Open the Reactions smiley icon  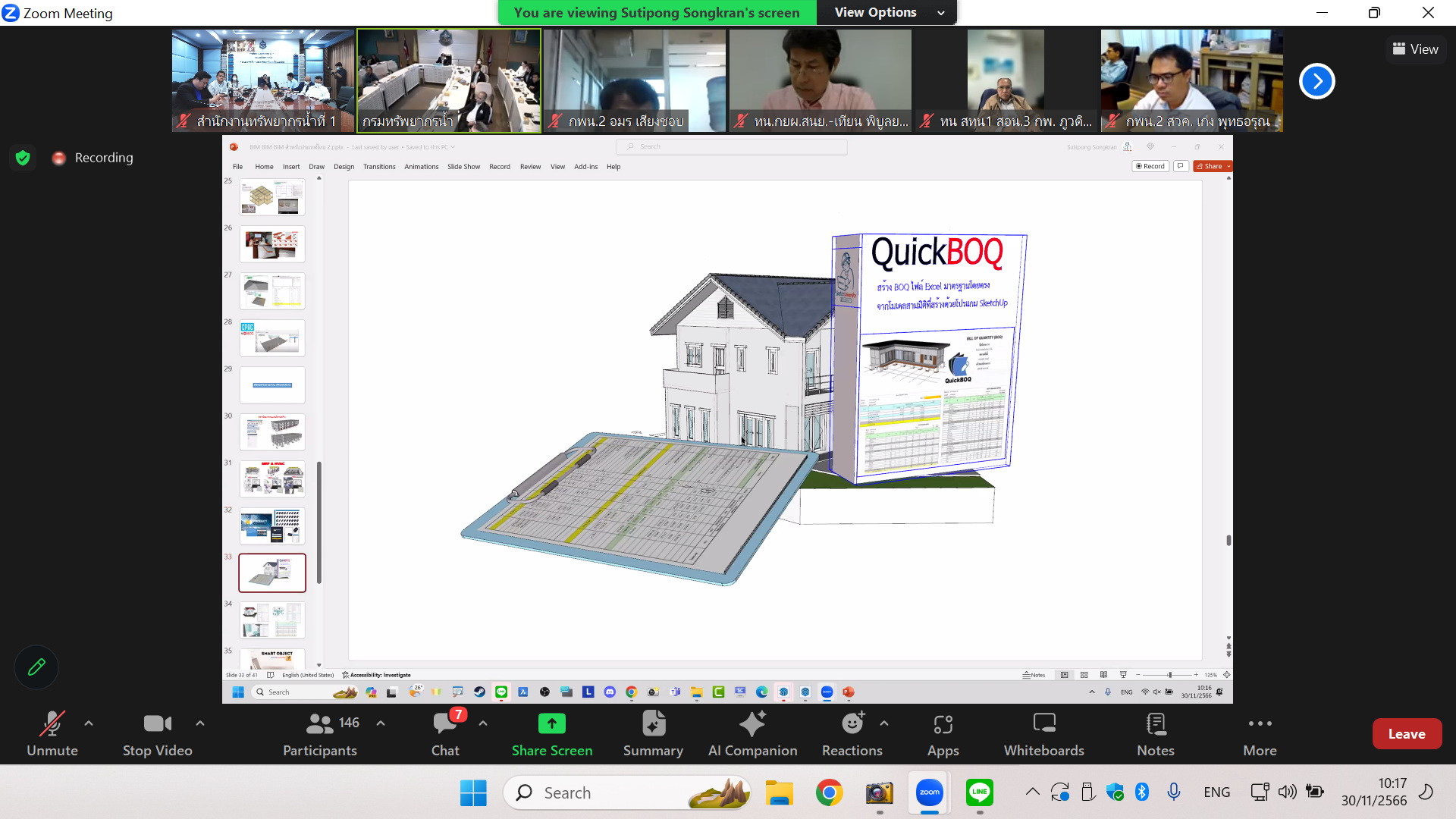point(852,723)
